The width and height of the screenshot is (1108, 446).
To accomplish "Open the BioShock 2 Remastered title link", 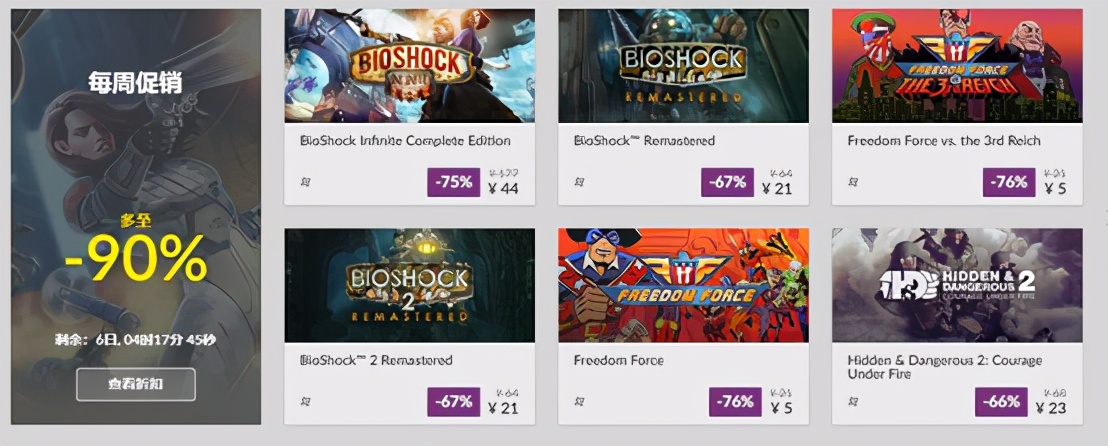I will point(376,360).
